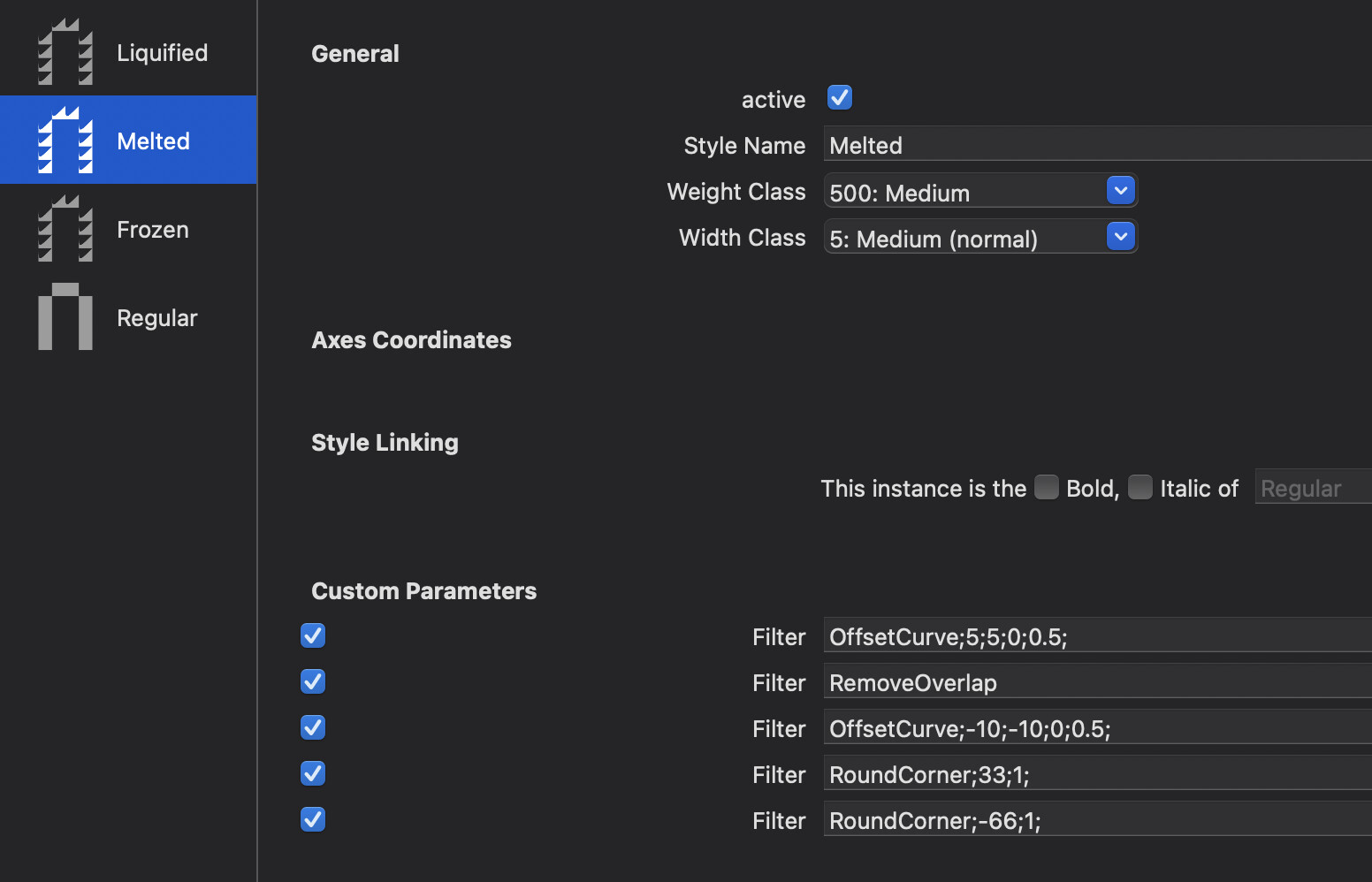1372x882 pixels.
Task: Click the Regular instance preview icon
Action: (65, 316)
